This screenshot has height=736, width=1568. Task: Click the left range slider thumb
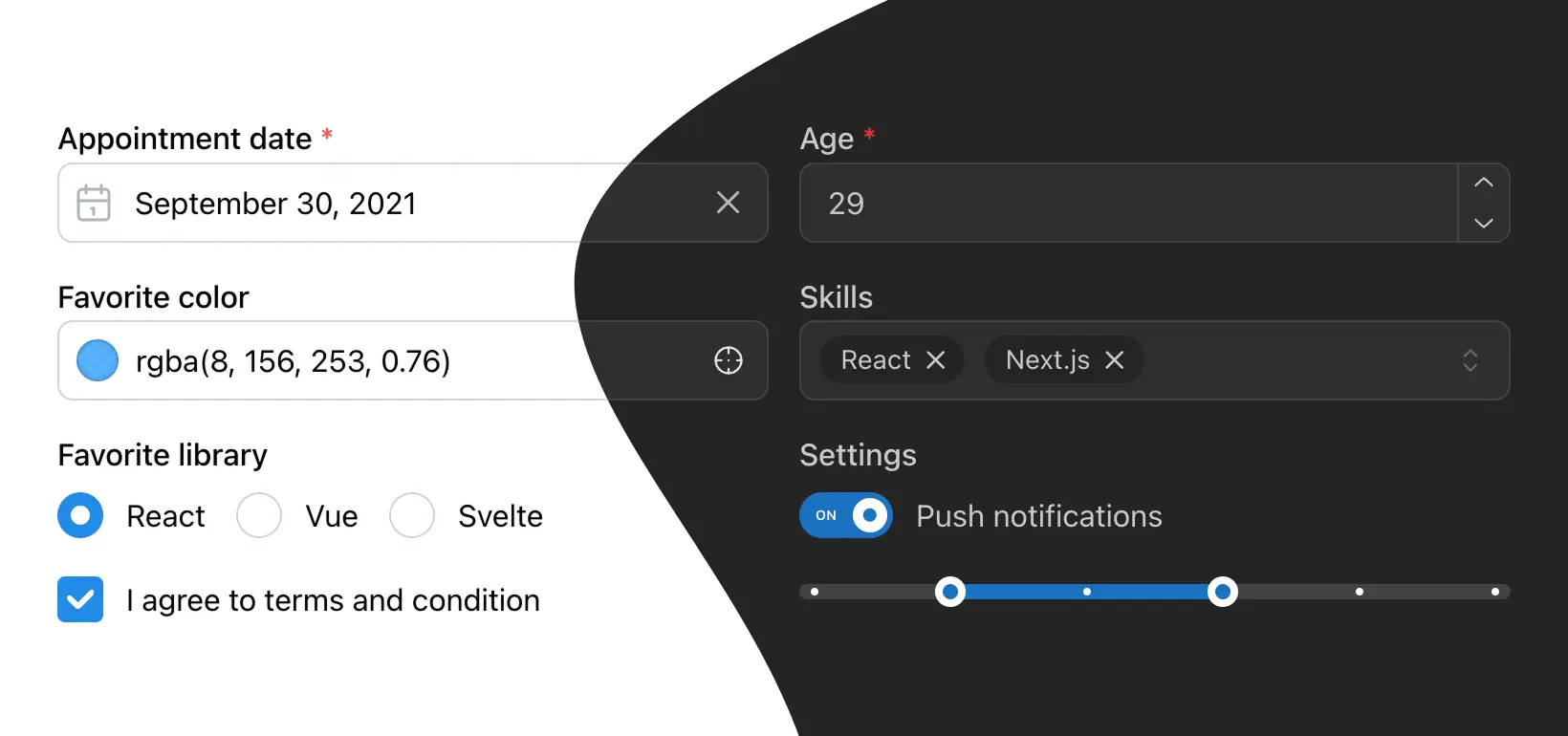pos(949,592)
